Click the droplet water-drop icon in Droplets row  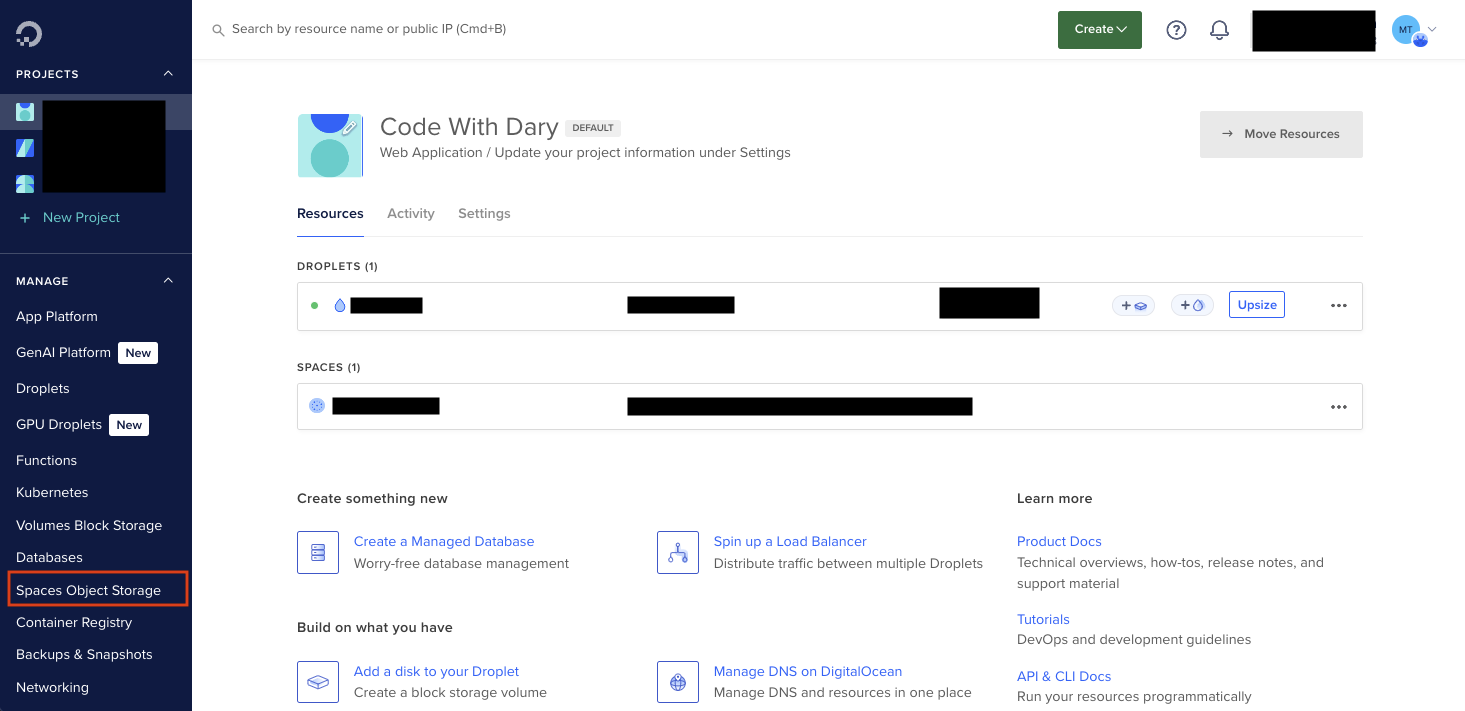[340, 305]
